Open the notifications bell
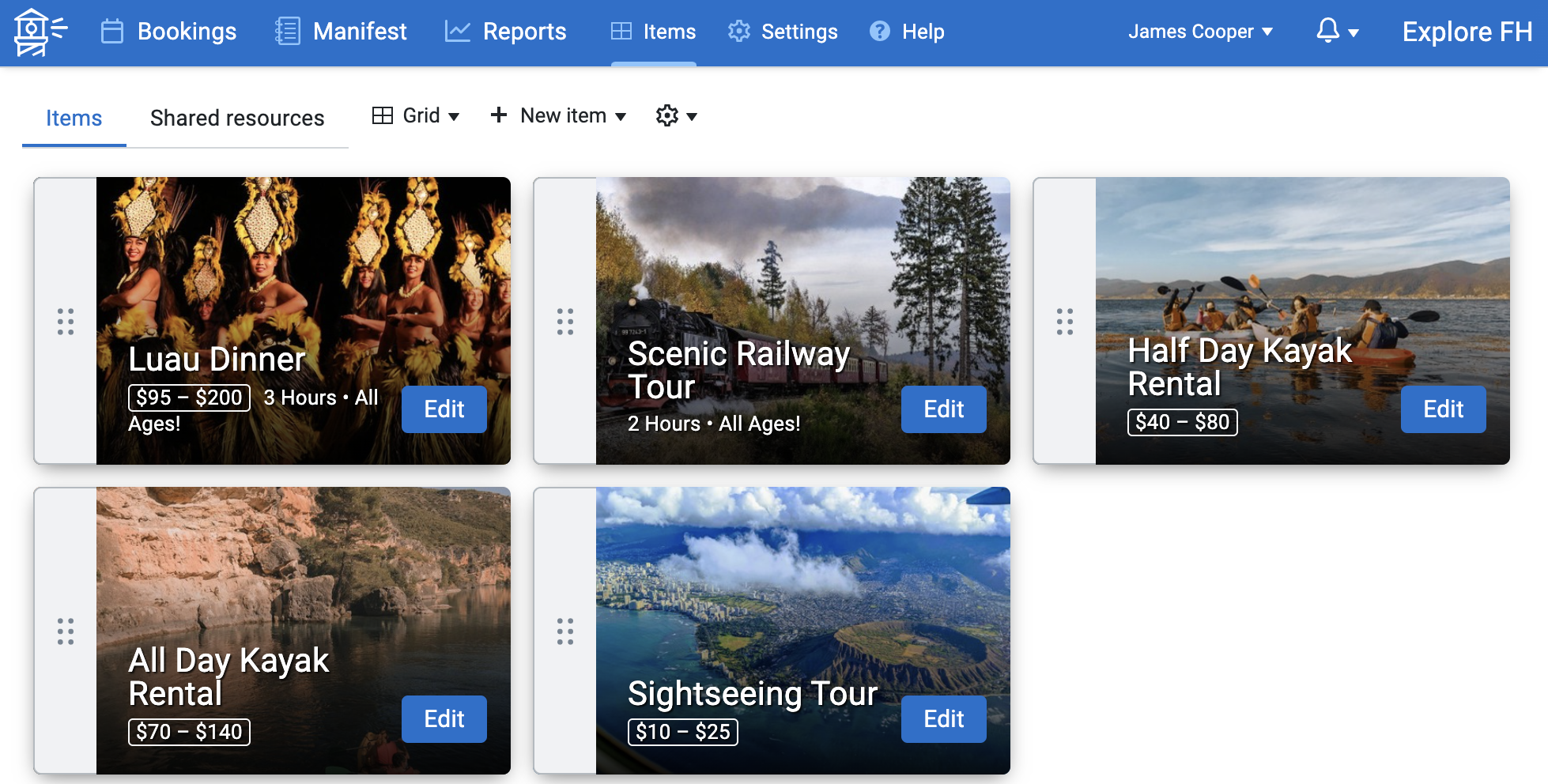The width and height of the screenshot is (1548, 784). [x=1327, y=32]
